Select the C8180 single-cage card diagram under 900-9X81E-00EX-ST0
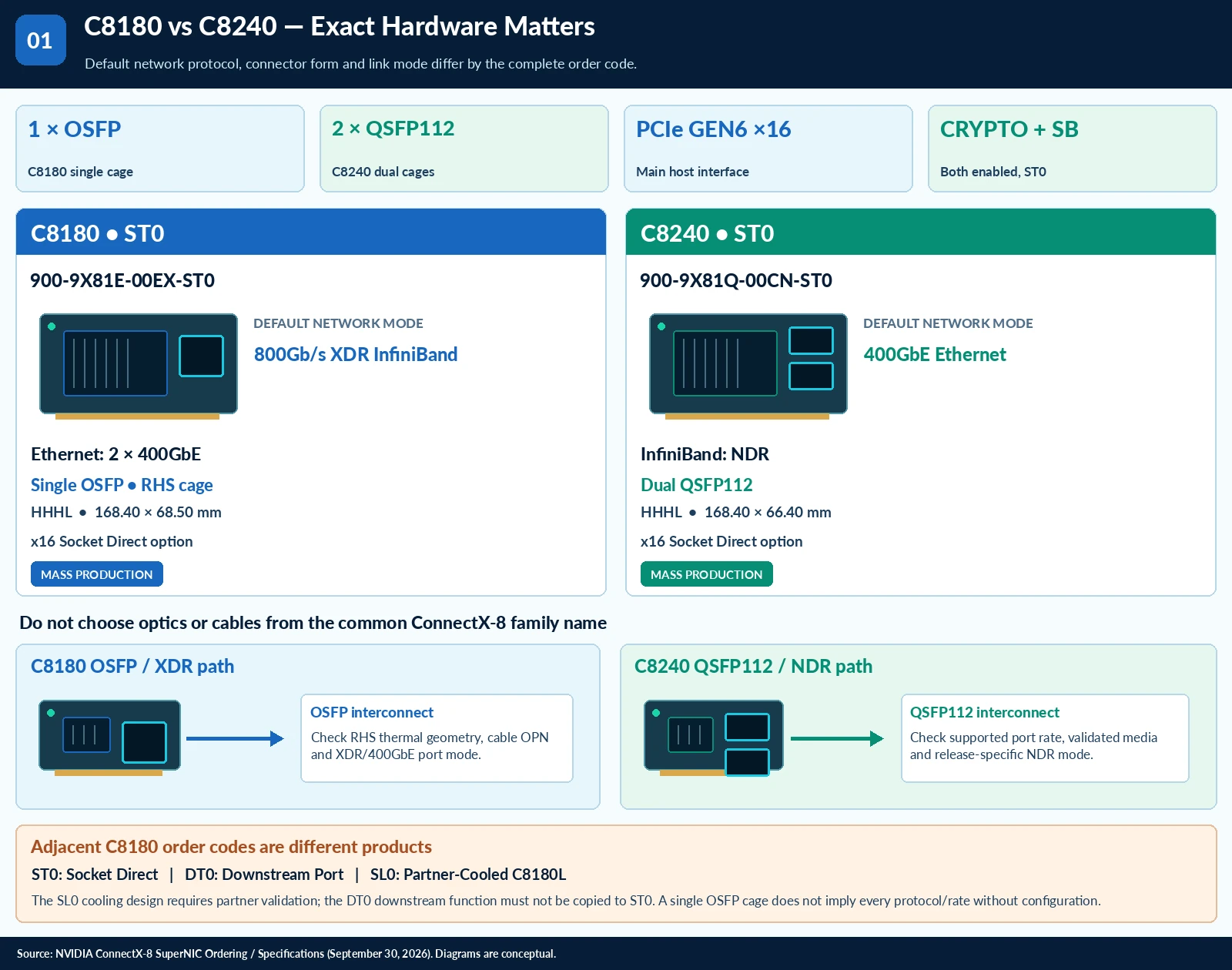Viewport: 1232px width, 970px height. point(139,366)
